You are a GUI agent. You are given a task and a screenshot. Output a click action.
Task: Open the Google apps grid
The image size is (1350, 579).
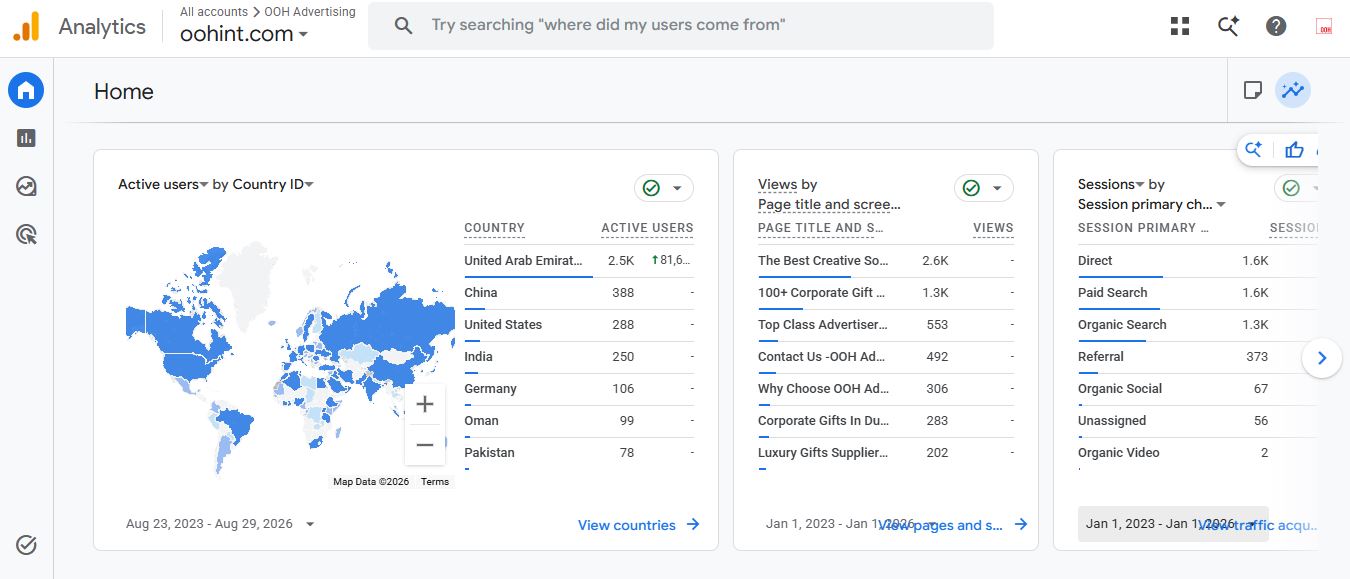point(1180,26)
